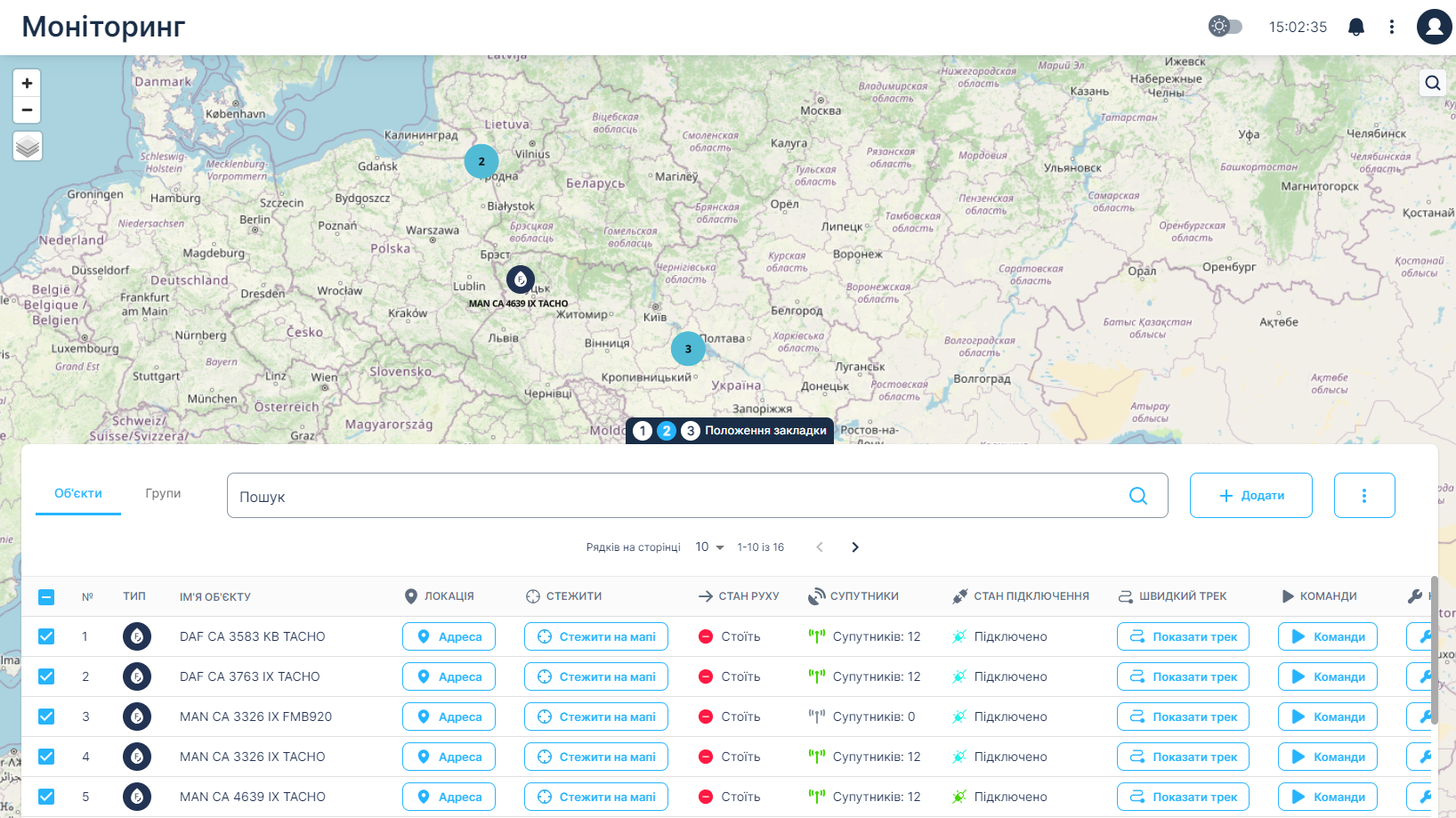Click Адреса for DAF CA 3583 KB TACHO
Image resolution: width=1456 pixels, height=818 pixels.
pyautogui.click(x=449, y=636)
